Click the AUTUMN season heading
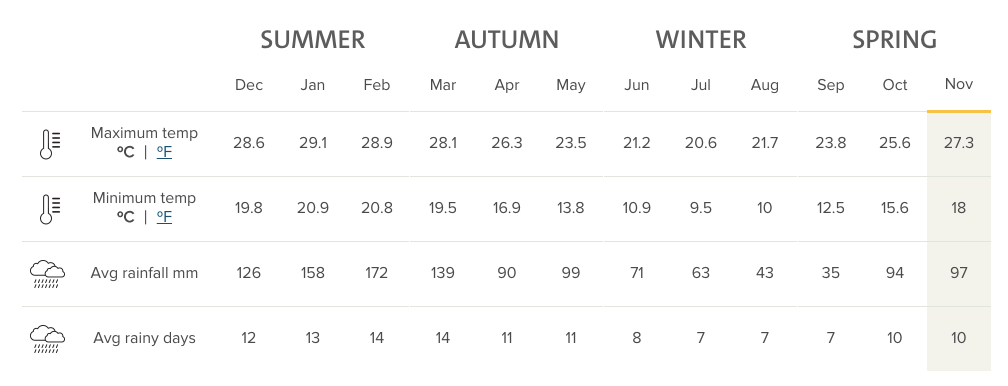This screenshot has width=1008, height=386. tap(507, 40)
